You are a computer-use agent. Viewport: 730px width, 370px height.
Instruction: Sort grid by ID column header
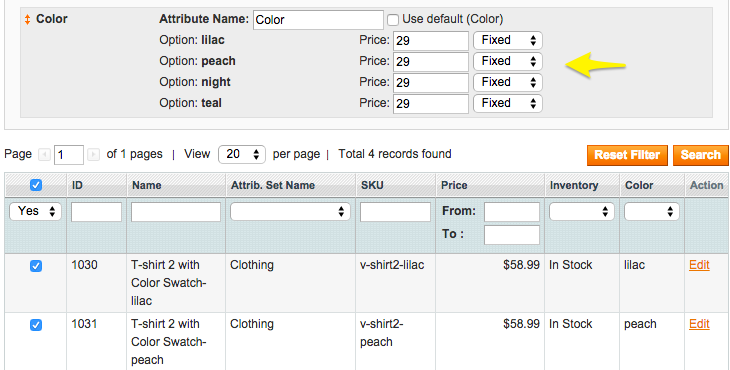(77, 185)
